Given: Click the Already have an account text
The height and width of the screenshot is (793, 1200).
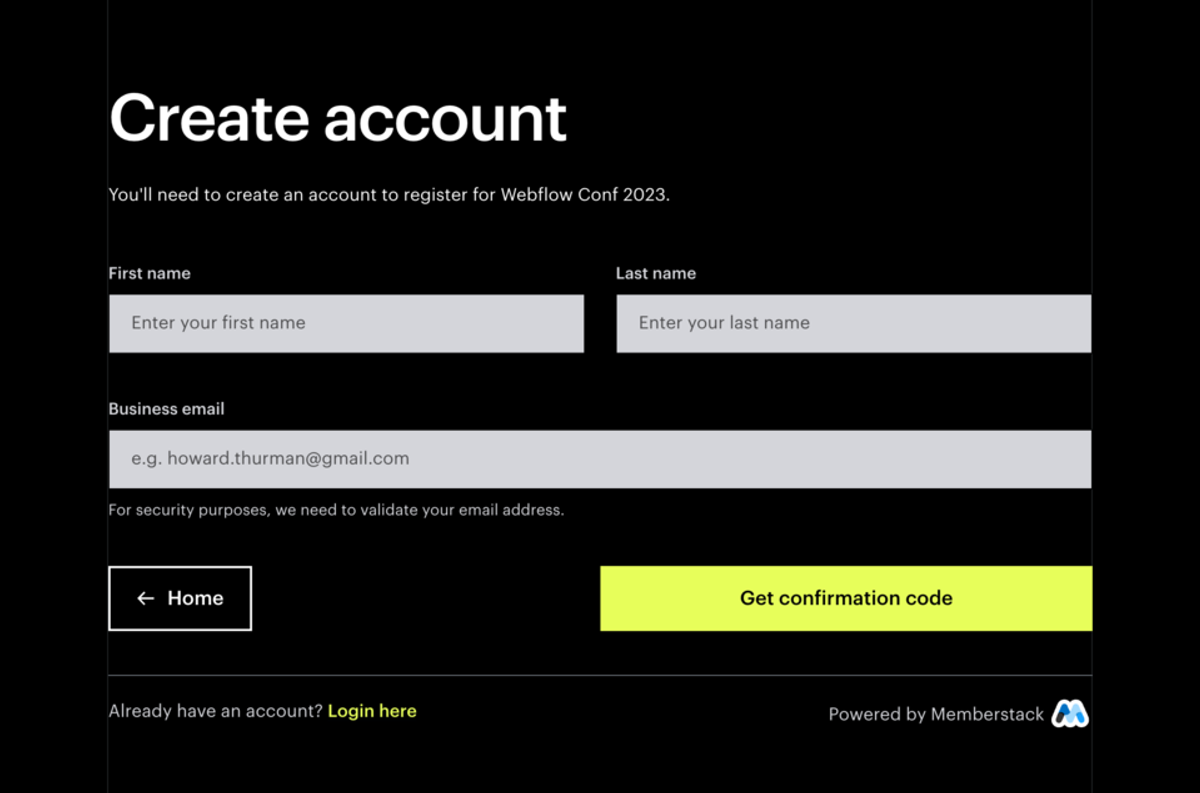Looking at the screenshot, I should (215, 711).
